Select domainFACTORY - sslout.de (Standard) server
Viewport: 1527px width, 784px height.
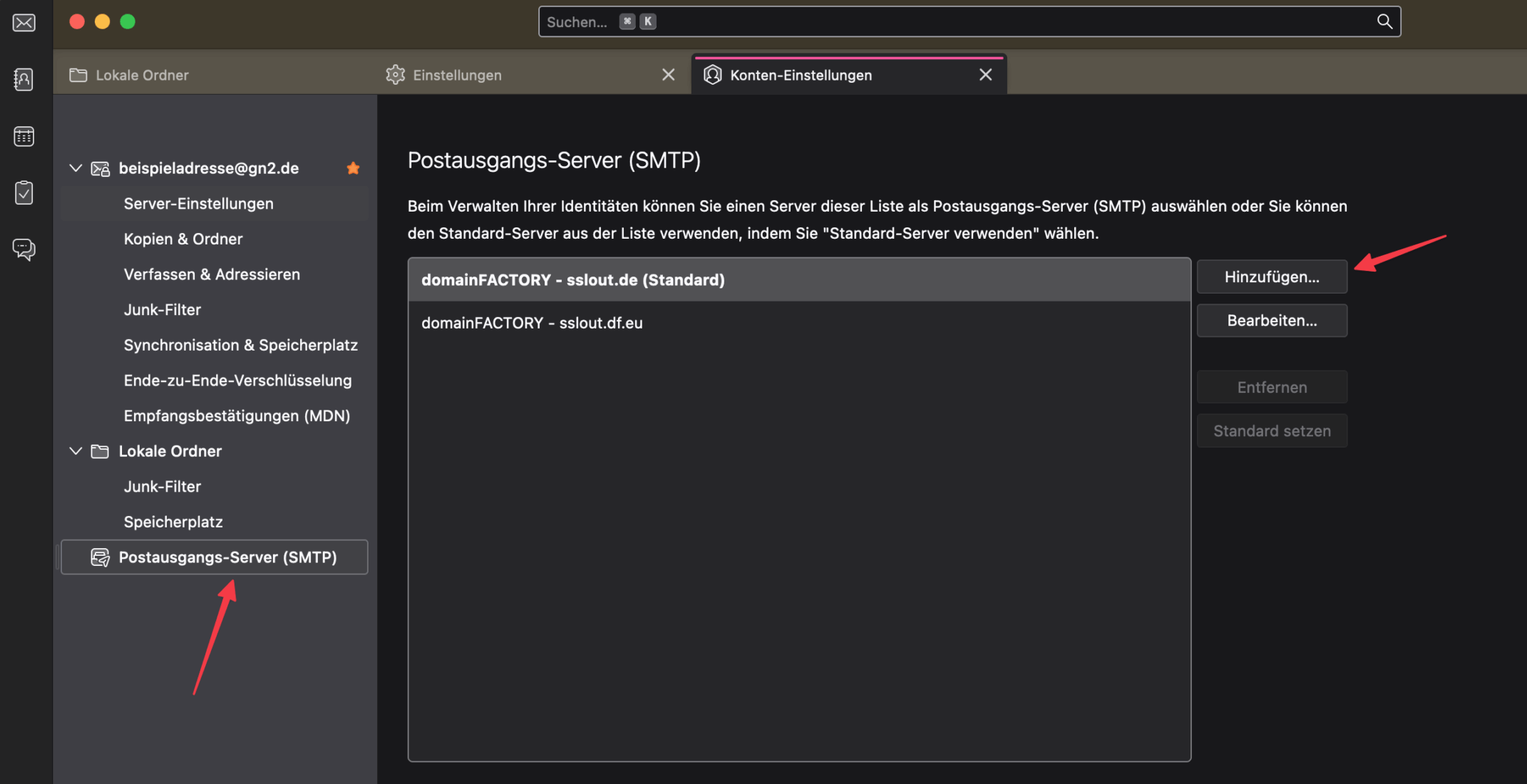[799, 279]
